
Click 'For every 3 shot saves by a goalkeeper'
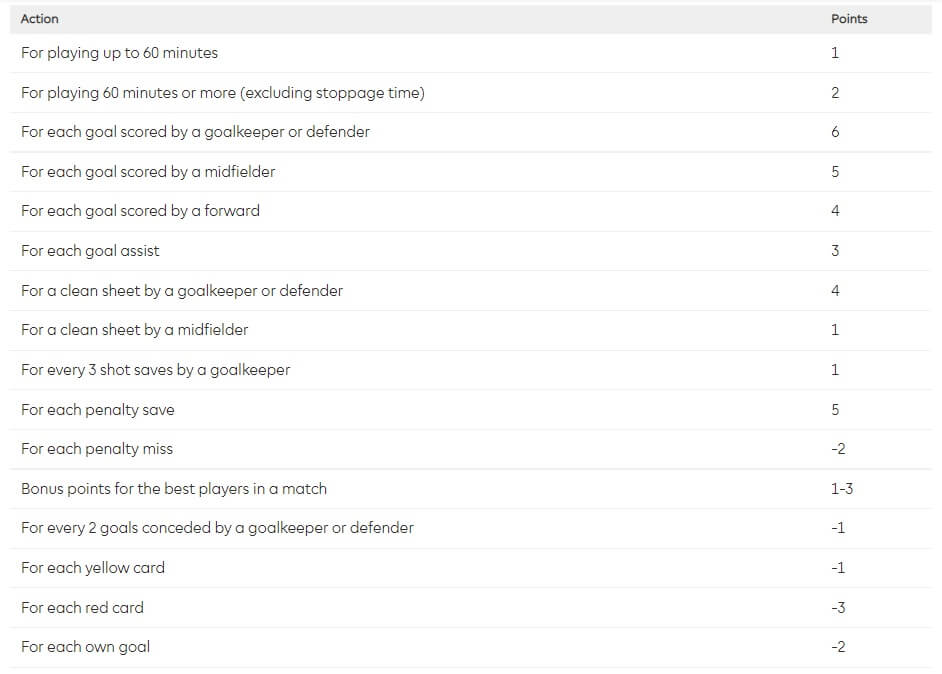(156, 370)
